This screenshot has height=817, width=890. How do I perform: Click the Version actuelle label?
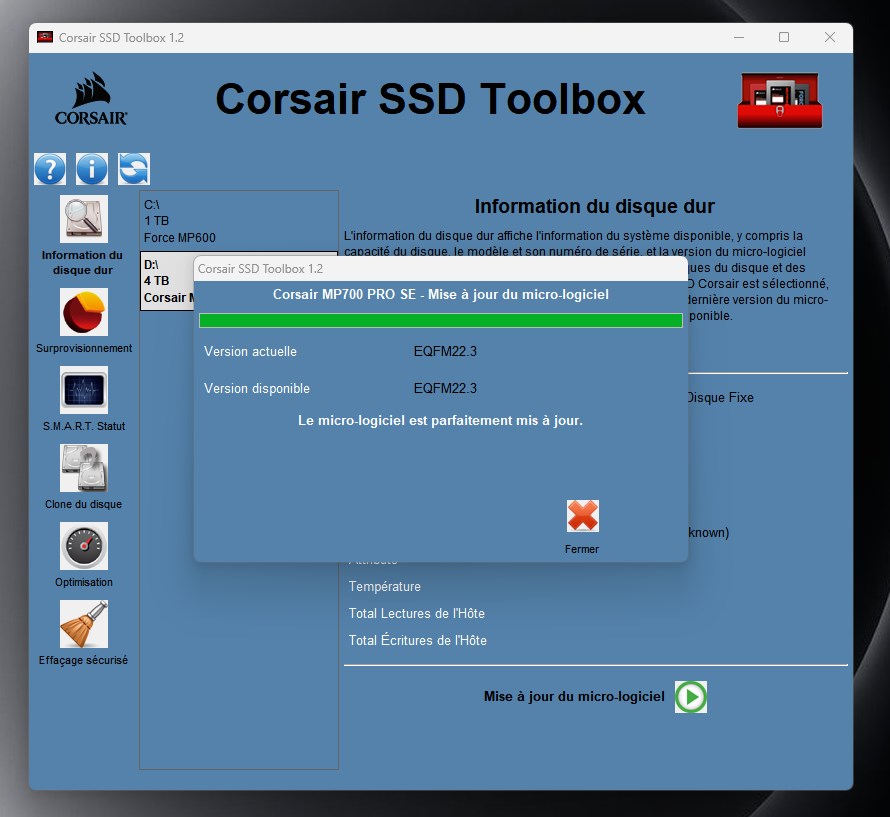click(250, 351)
